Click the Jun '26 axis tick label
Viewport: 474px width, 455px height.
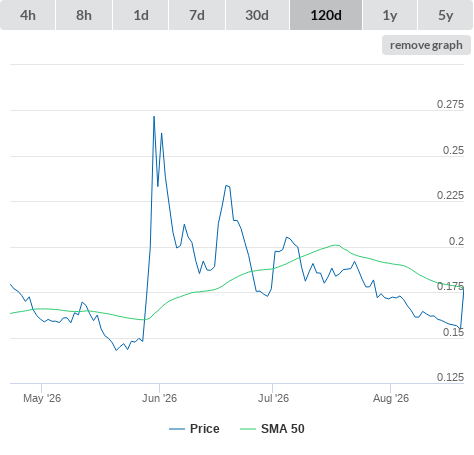(x=159, y=398)
